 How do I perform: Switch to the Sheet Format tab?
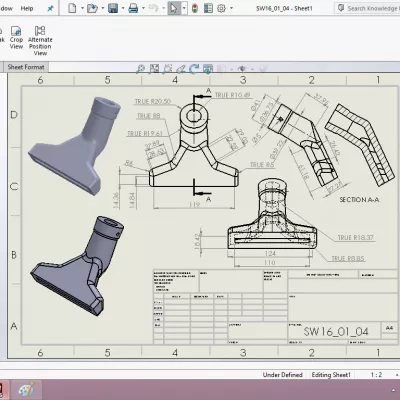tap(26, 67)
